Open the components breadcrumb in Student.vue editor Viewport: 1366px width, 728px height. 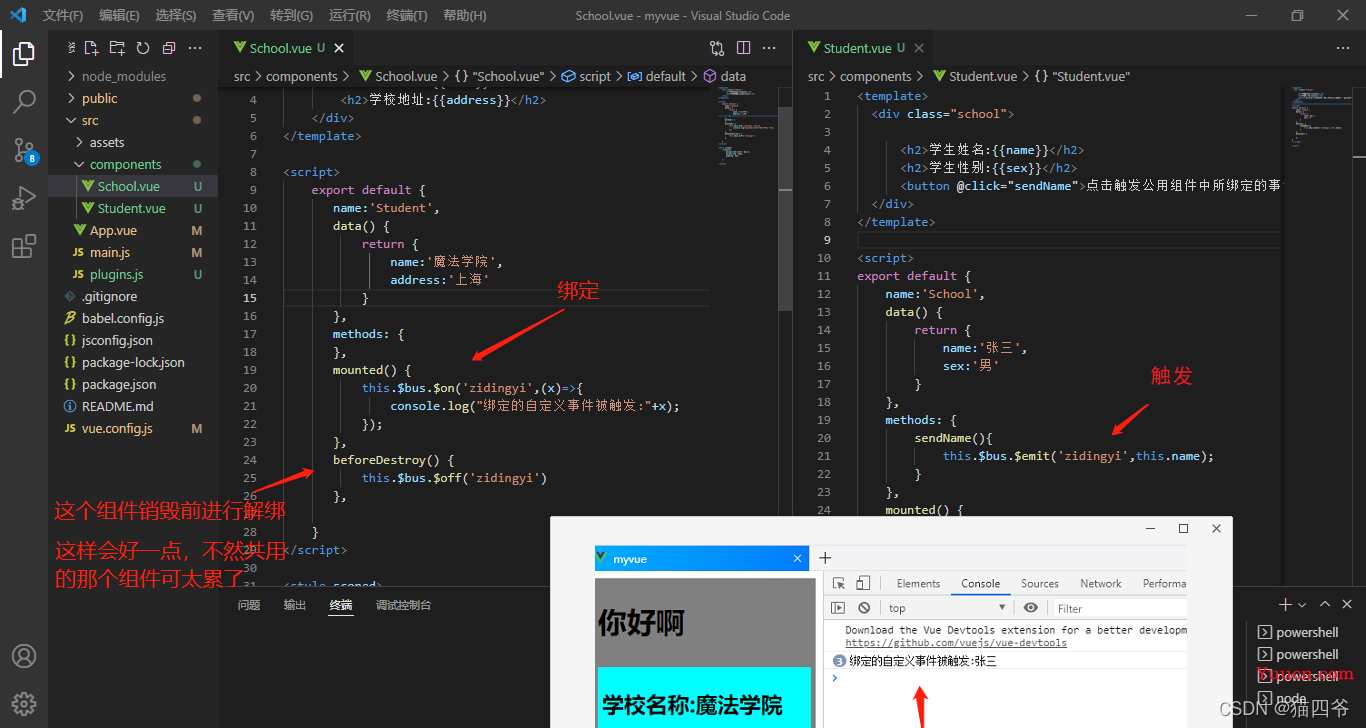click(876, 76)
